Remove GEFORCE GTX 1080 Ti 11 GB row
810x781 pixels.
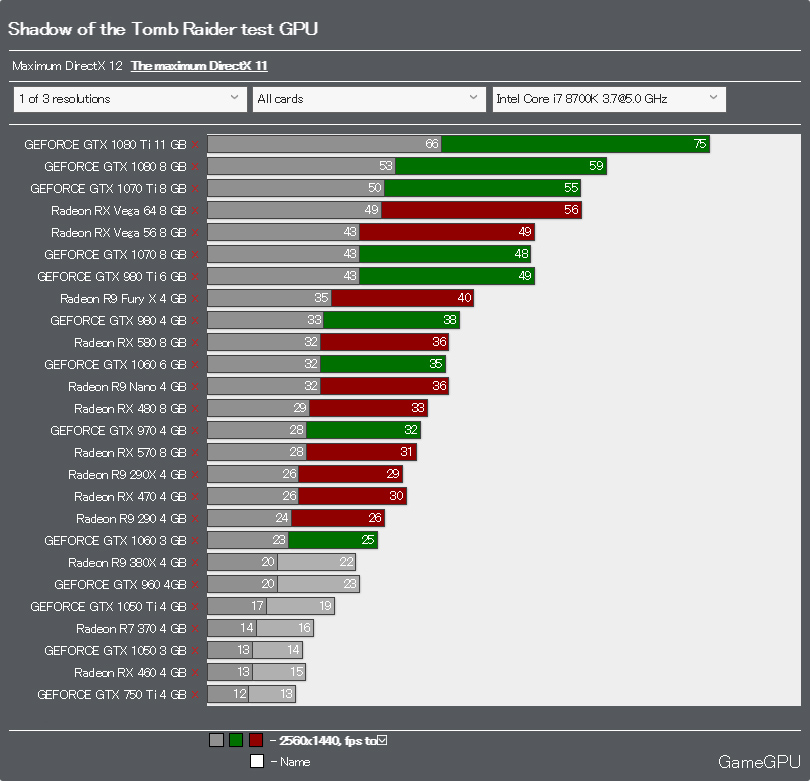pyautogui.click(x=195, y=145)
